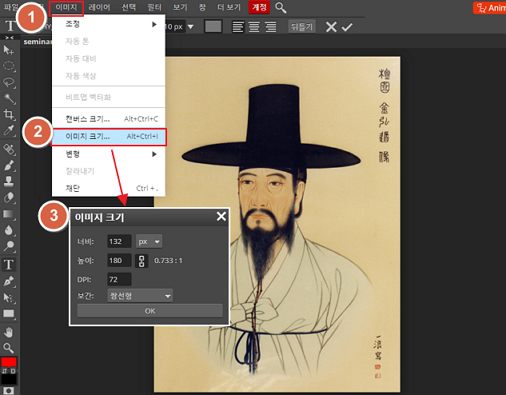The image size is (506, 395).
Task: Click the 높이 height input field
Action: [119, 261]
